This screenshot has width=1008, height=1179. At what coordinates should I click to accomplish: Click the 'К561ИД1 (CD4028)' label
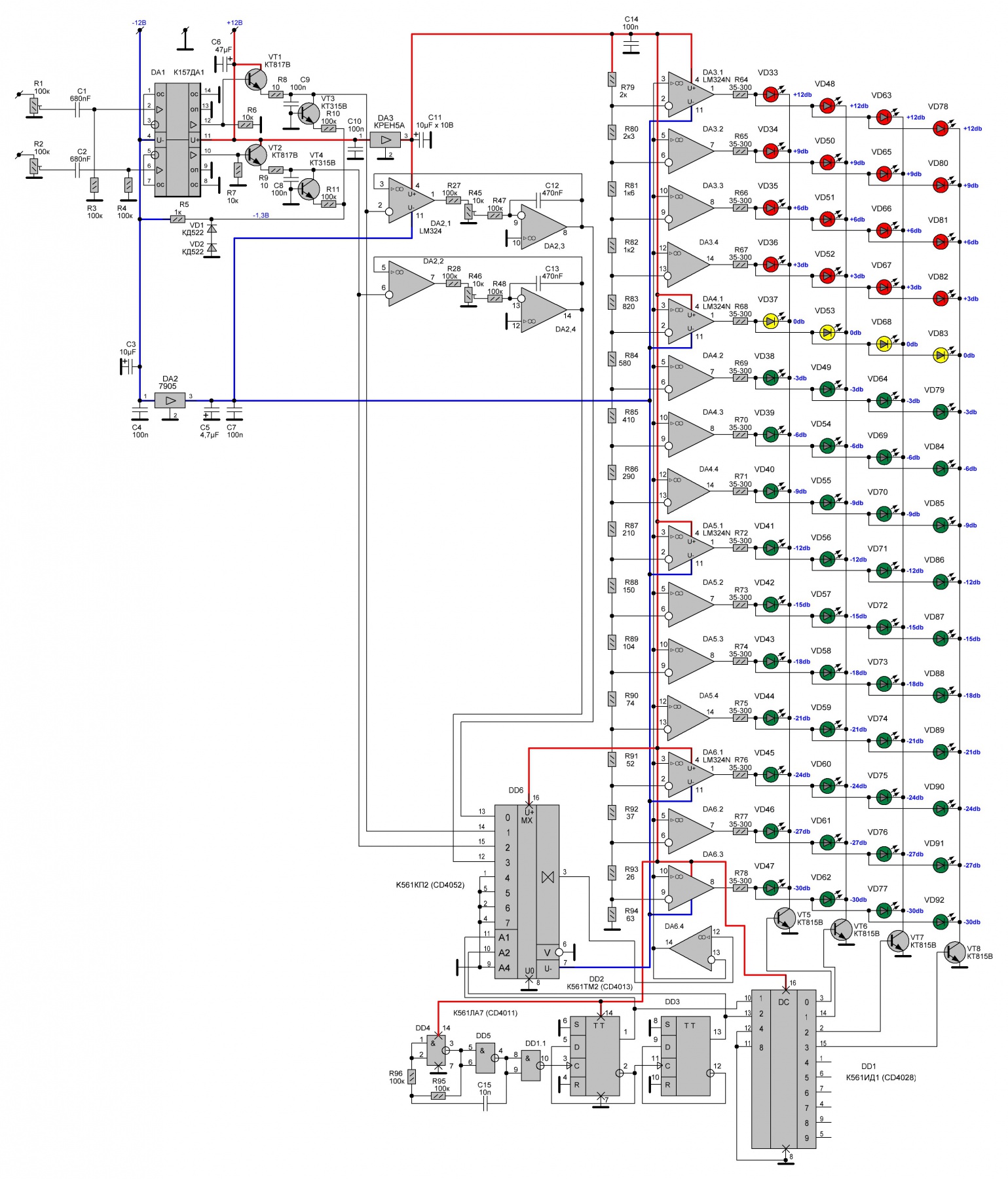pyautogui.click(x=881, y=1077)
